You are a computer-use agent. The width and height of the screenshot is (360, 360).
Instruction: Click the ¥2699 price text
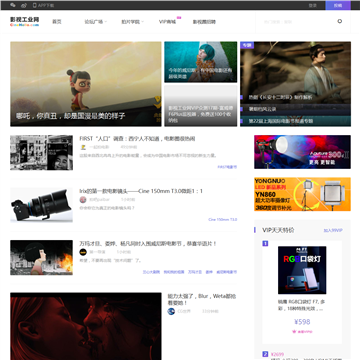[277, 354]
